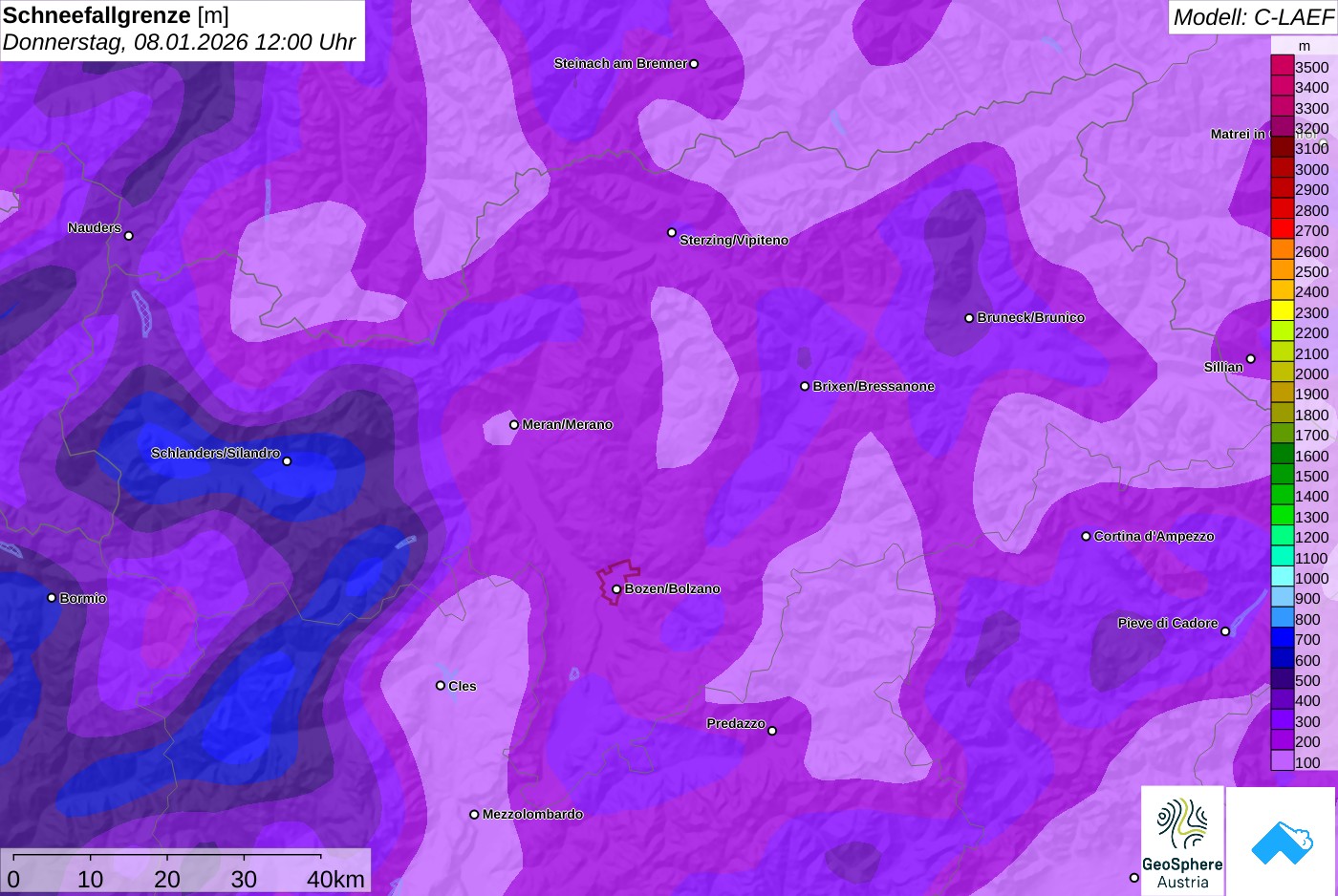Click the Schneefallgrenze [m] title
This screenshot has height=896, width=1338.
coord(116,15)
